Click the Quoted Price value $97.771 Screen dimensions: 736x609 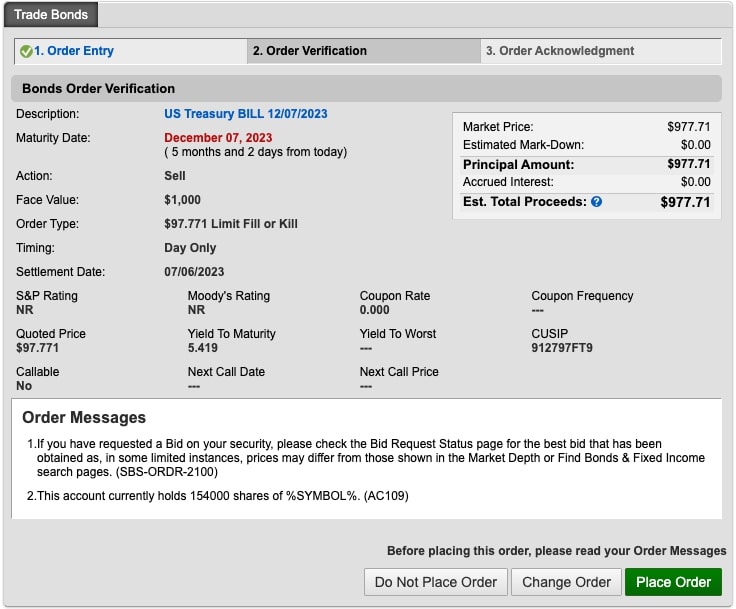tap(38, 348)
